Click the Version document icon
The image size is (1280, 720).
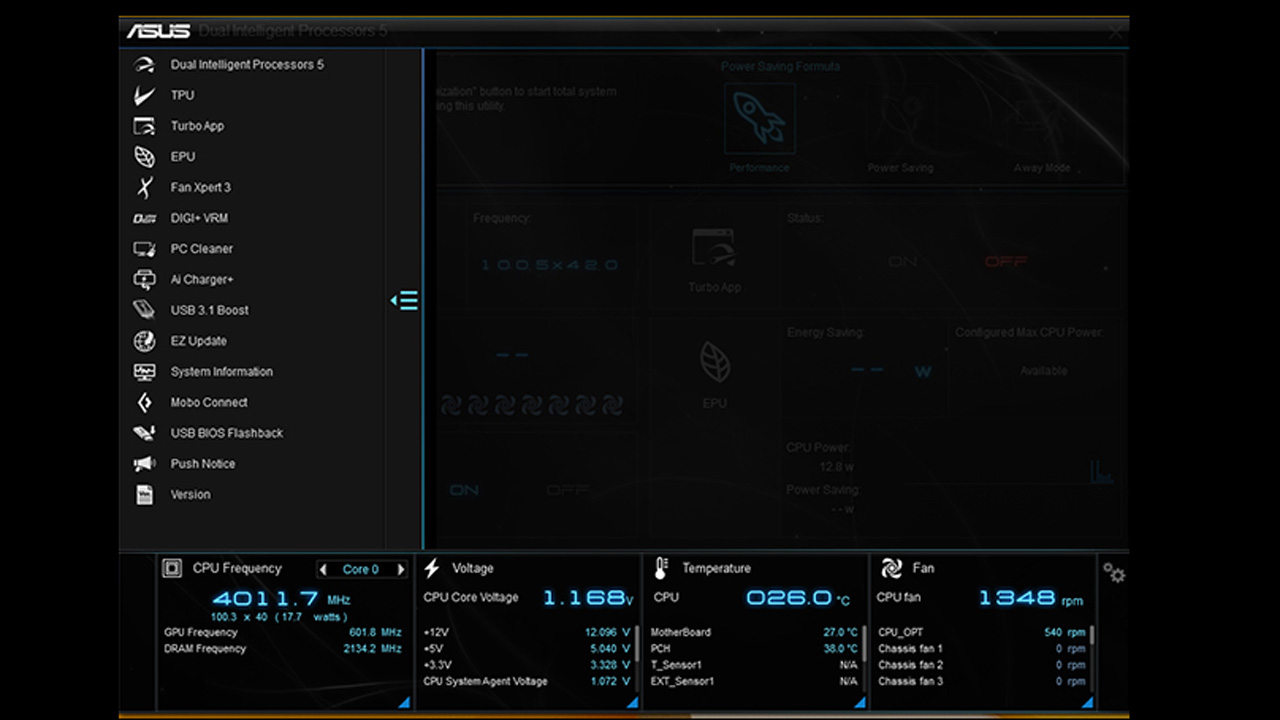[x=145, y=495]
